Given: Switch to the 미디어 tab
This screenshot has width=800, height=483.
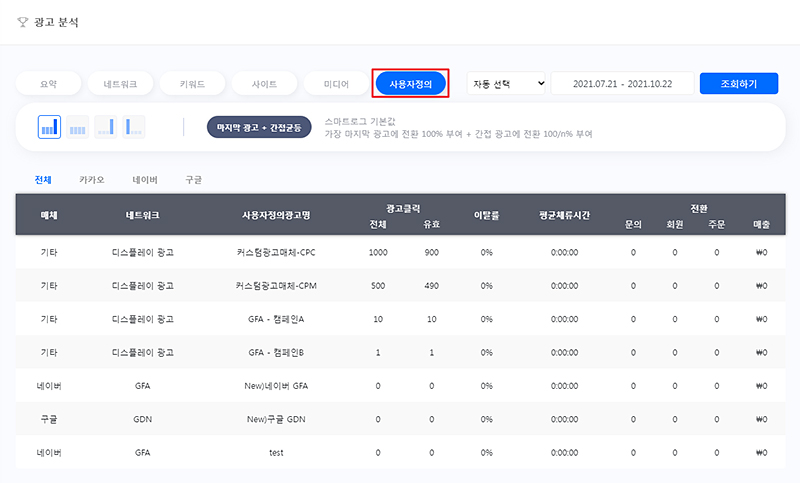Looking at the screenshot, I should click(x=336, y=84).
